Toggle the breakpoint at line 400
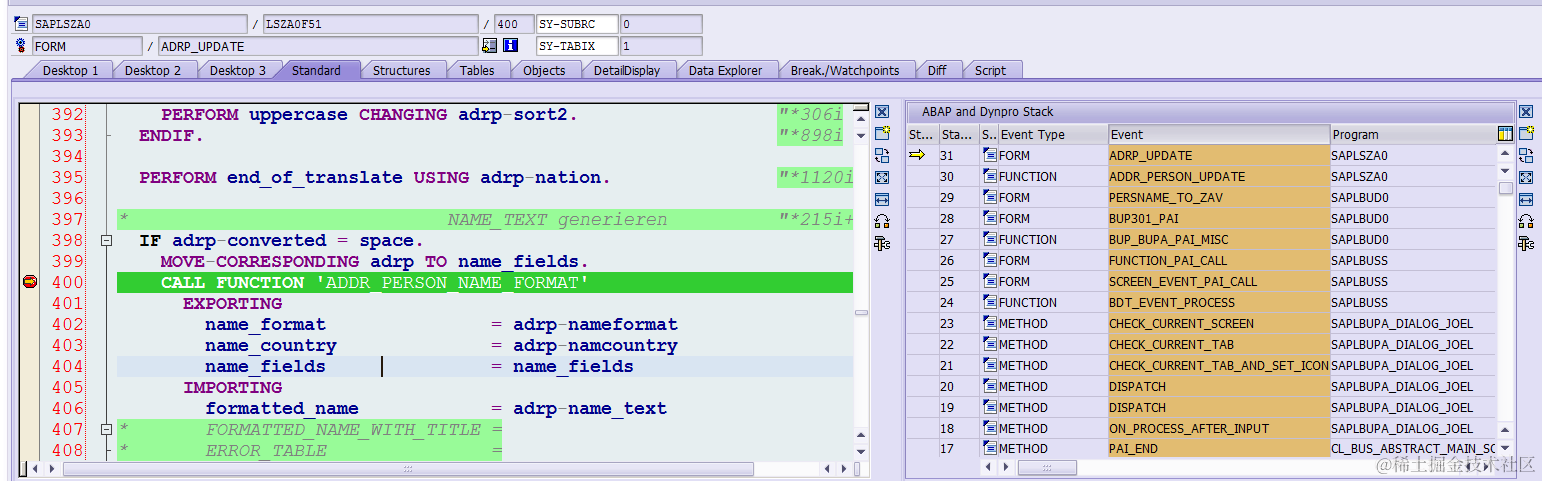 [x=29, y=282]
